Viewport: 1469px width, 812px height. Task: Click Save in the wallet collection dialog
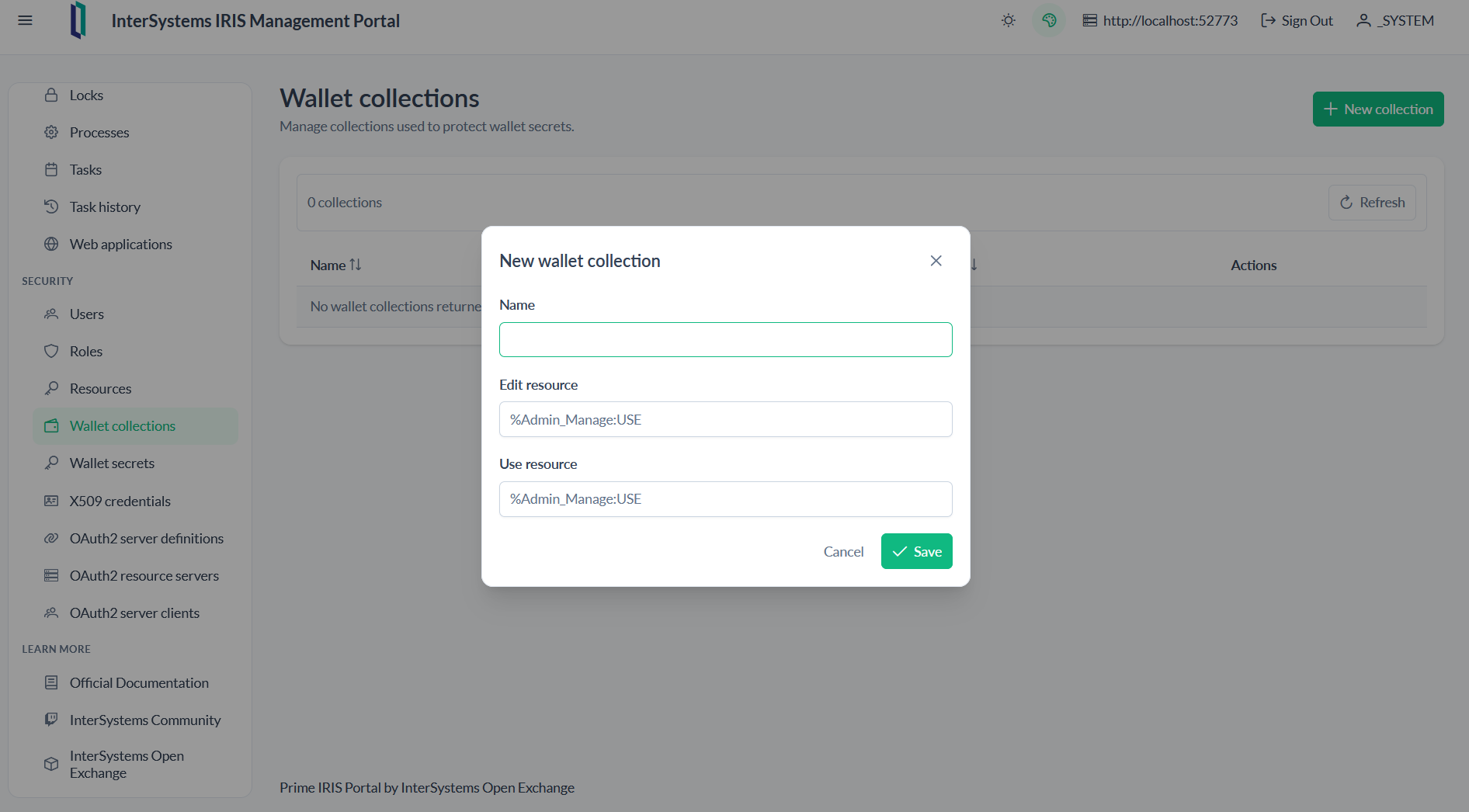pyautogui.click(x=916, y=551)
